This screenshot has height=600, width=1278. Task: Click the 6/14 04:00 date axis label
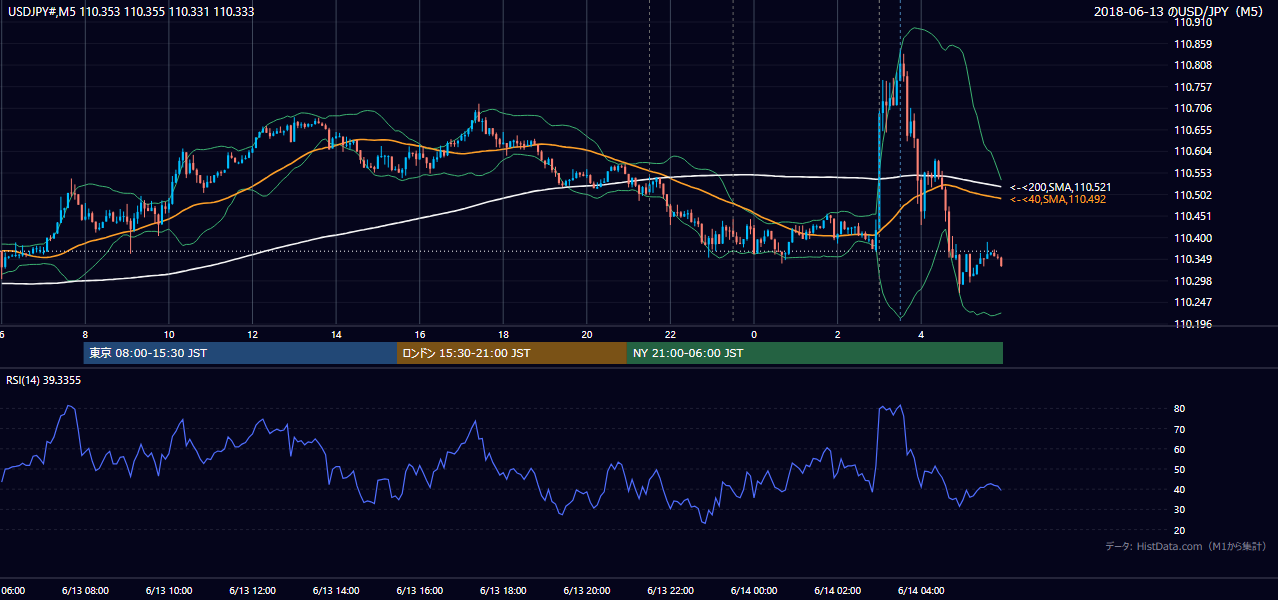coord(921,591)
